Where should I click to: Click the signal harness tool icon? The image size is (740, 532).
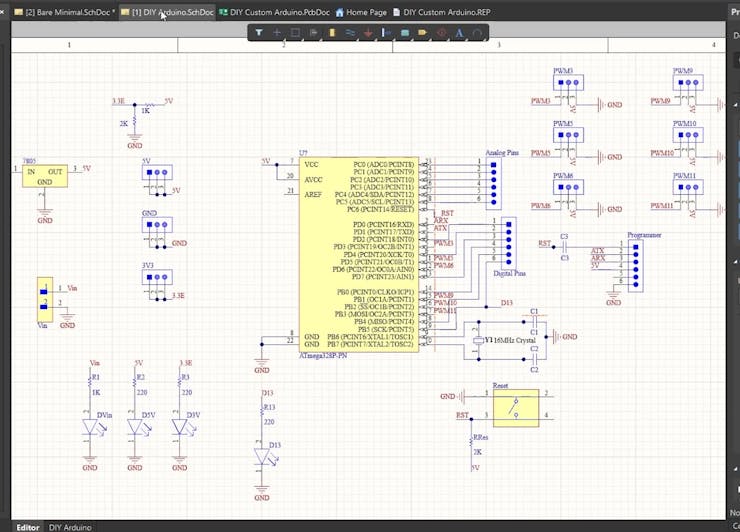coord(386,33)
